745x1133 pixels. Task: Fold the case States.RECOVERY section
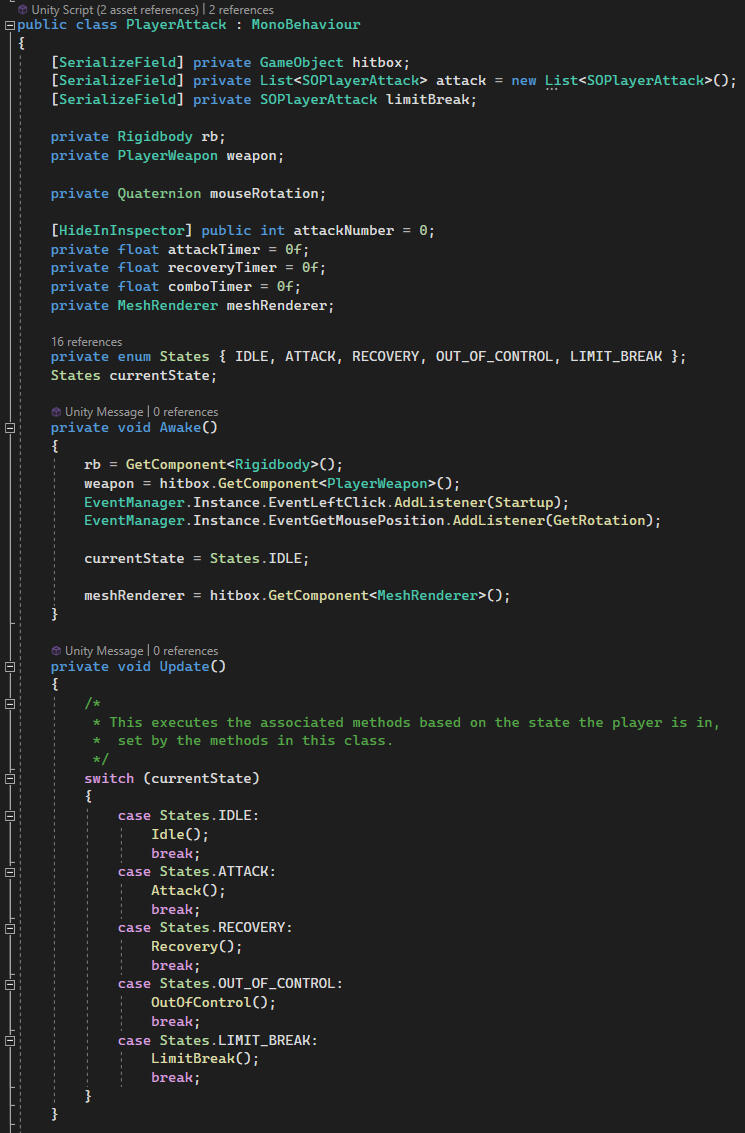pyautogui.click(x=9, y=928)
